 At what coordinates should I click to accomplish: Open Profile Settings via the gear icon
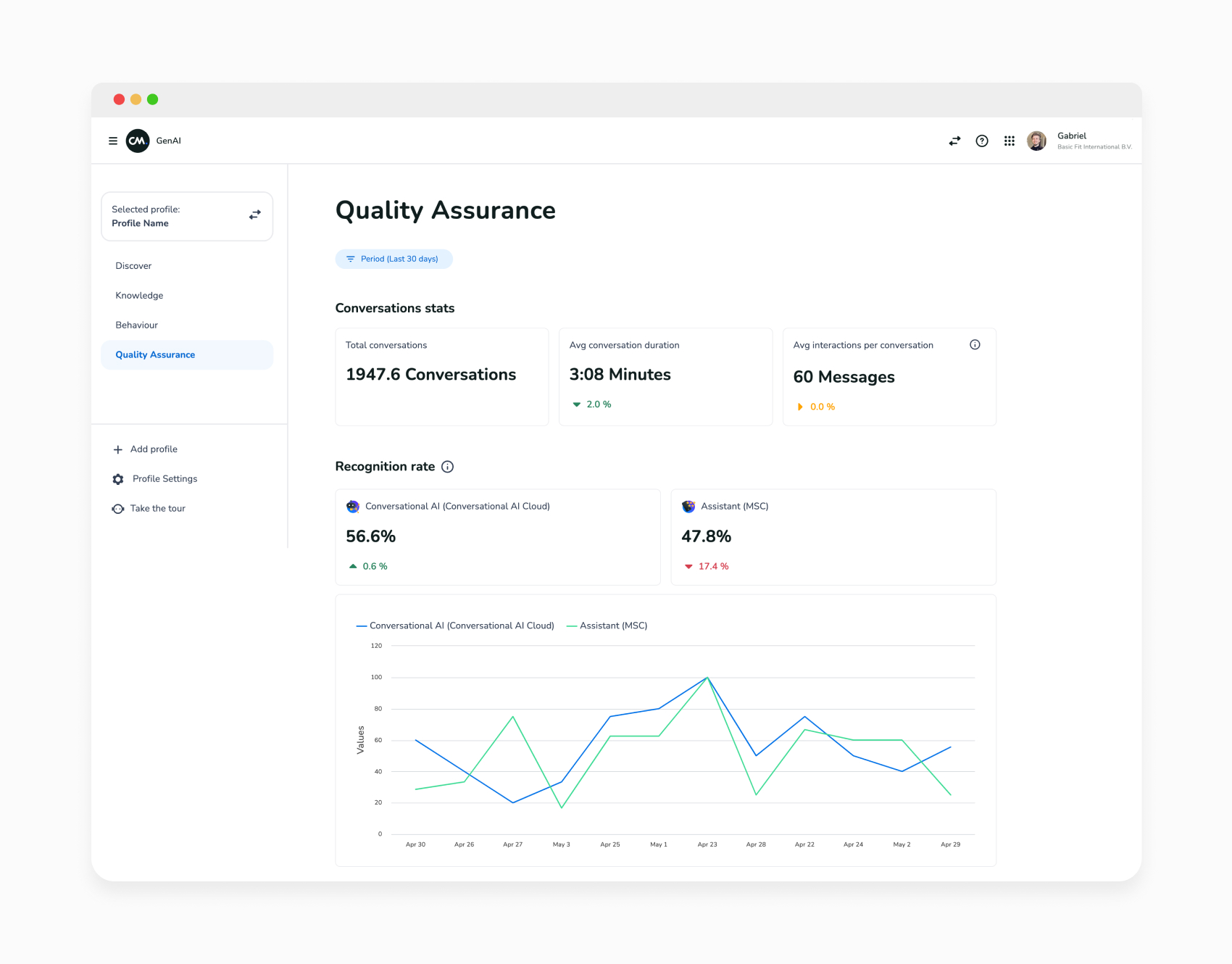pyautogui.click(x=118, y=478)
